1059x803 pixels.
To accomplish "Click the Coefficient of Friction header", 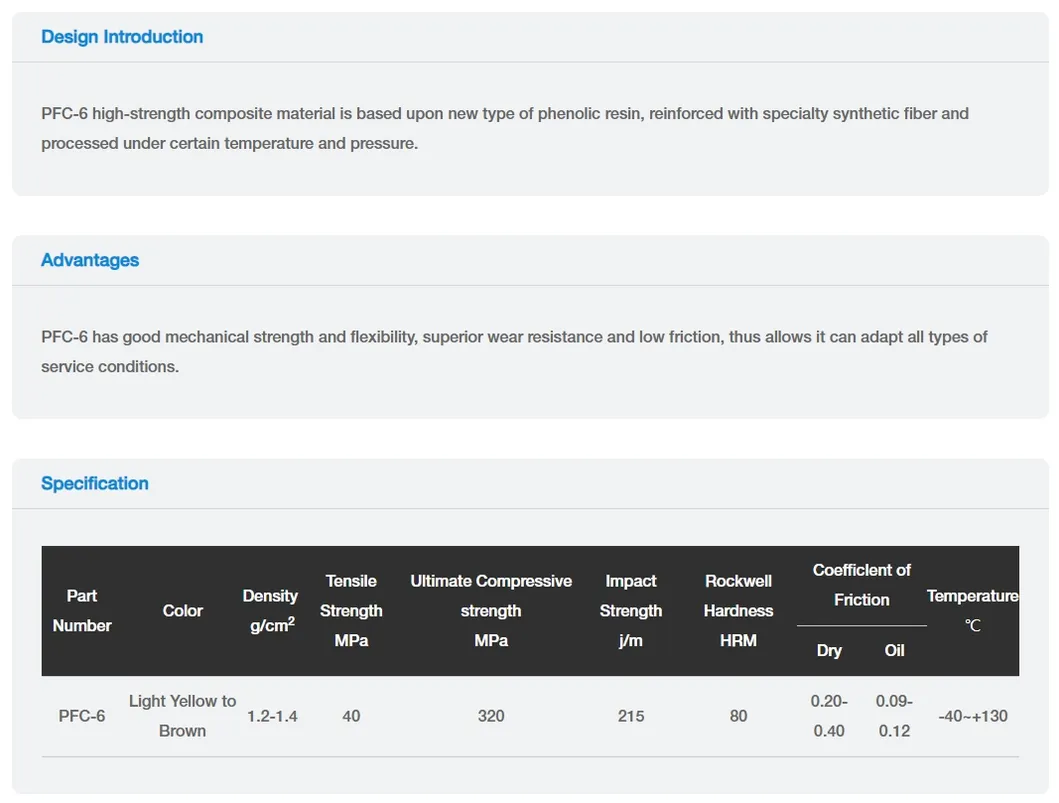I will (x=862, y=585).
